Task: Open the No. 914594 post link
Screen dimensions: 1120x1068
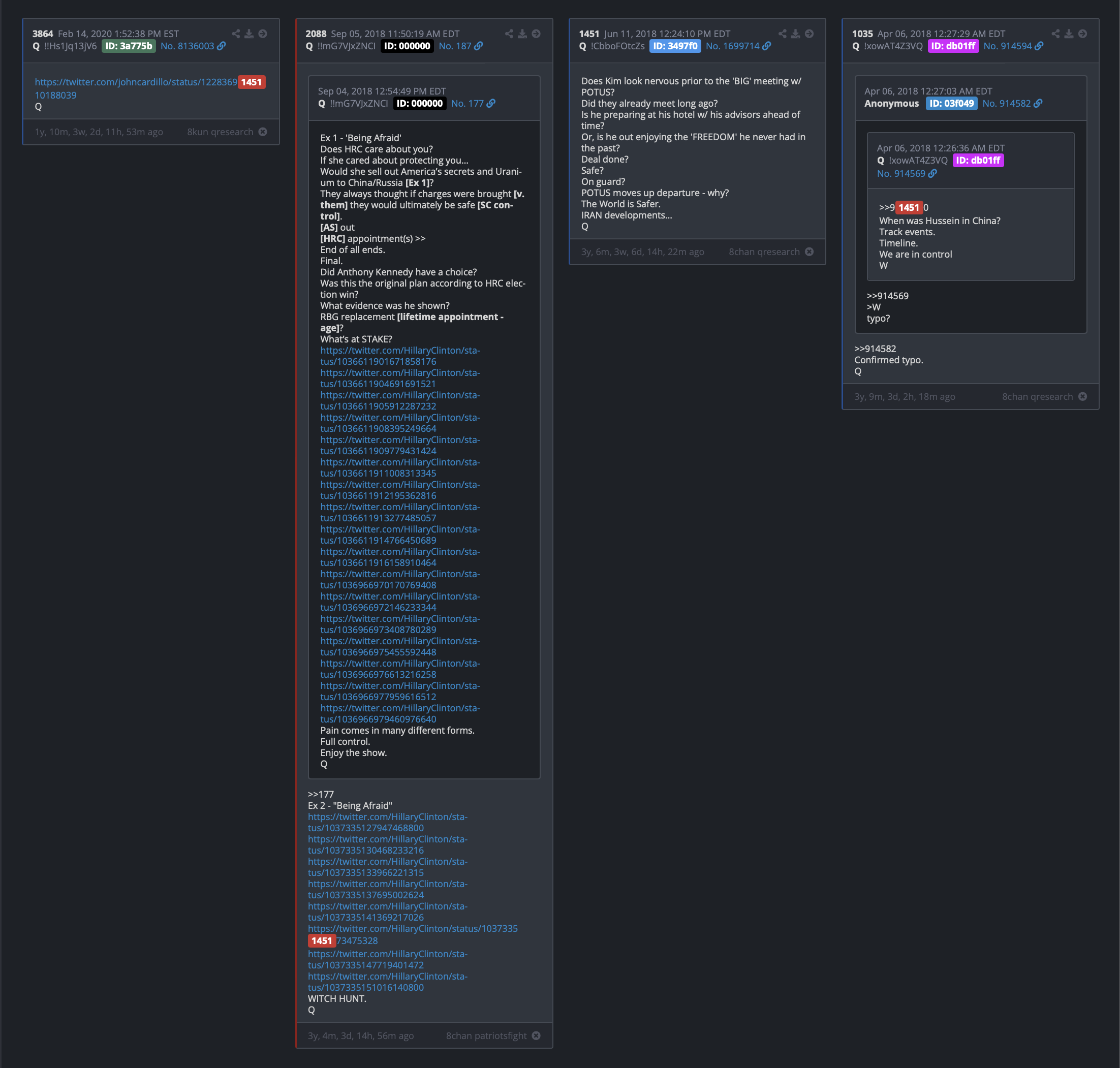Action: tap(1008, 46)
